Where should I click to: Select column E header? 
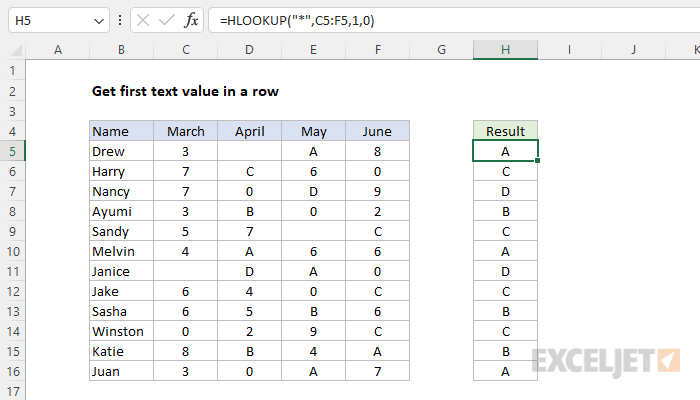point(313,50)
